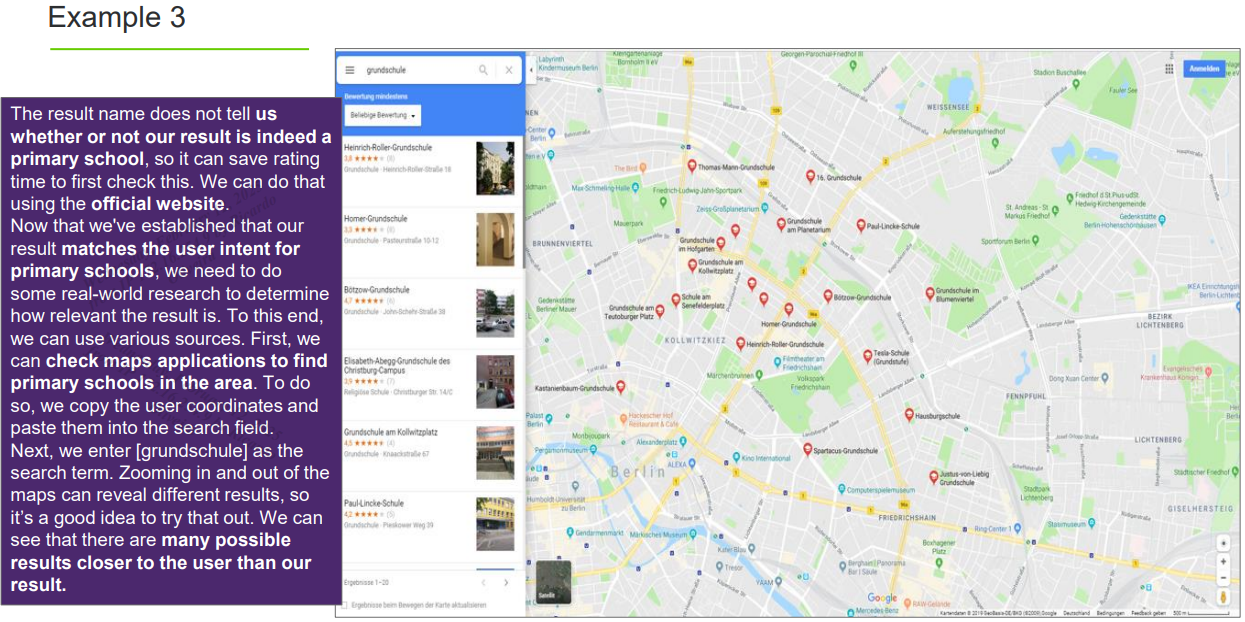Click Grundschule im Blumenviertel map pin
Screen dimensions: 1245x622
point(930,293)
